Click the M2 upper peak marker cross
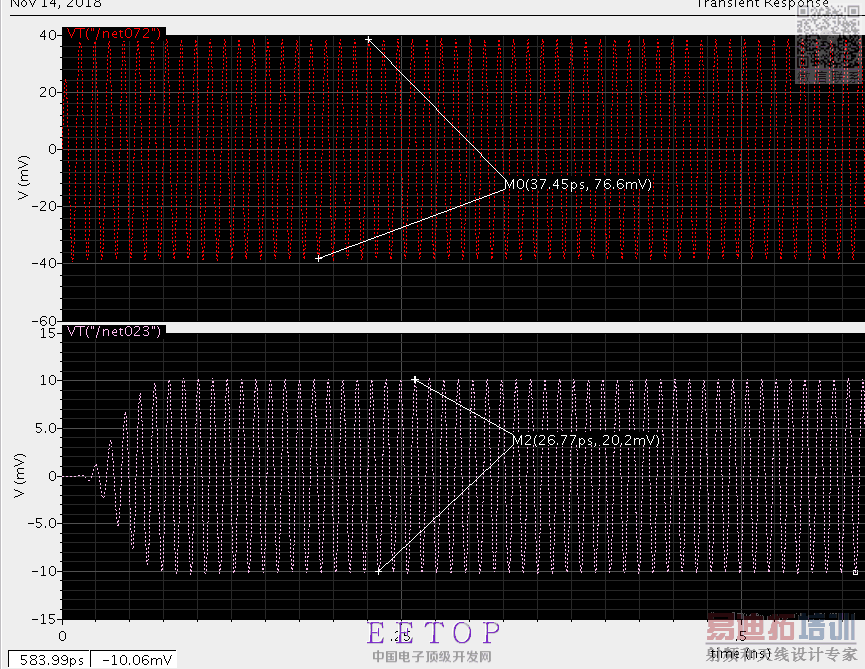Image resolution: width=865 pixels, height=669 pixels. 415,379
